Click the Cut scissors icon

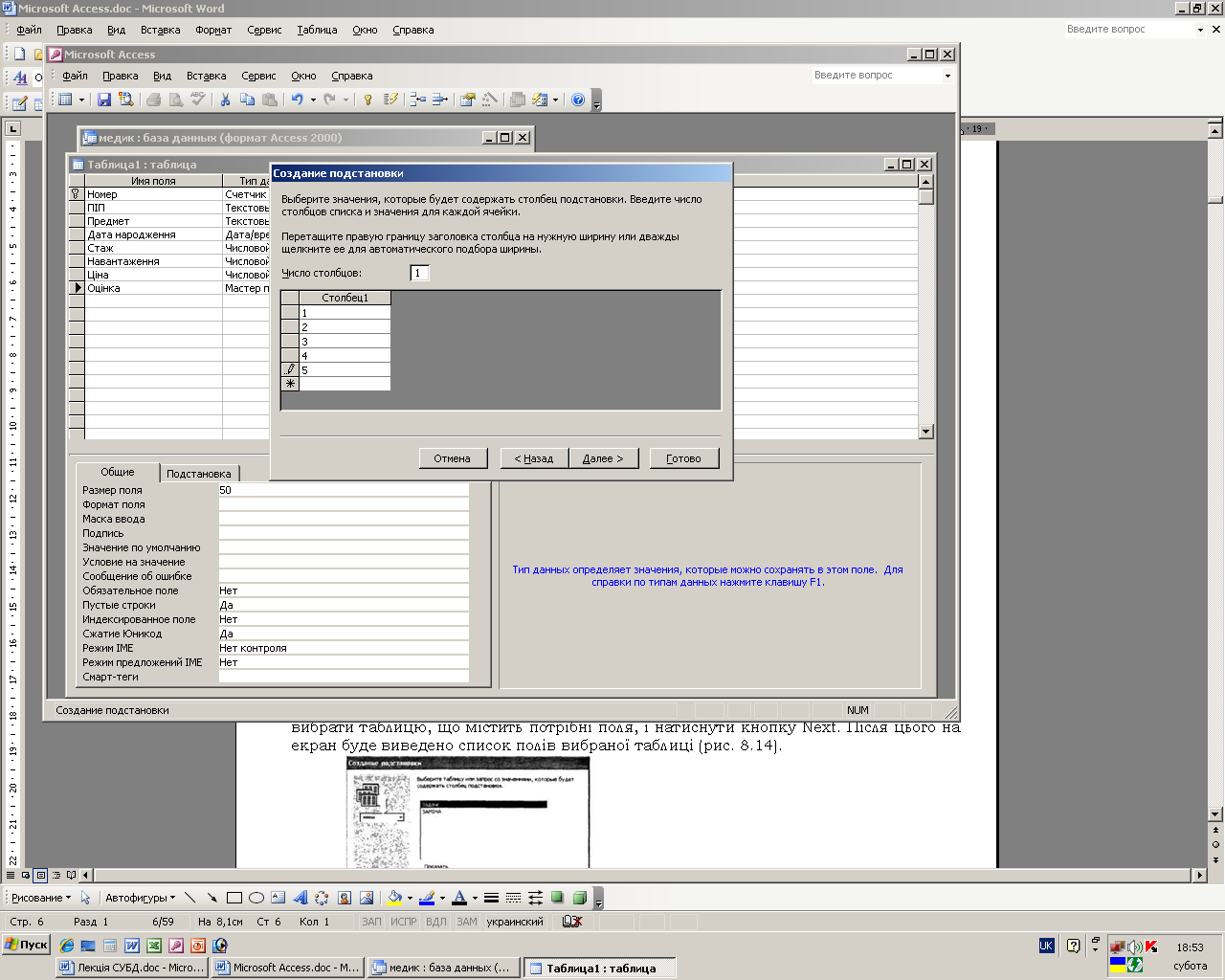click(x=225, y=100)
